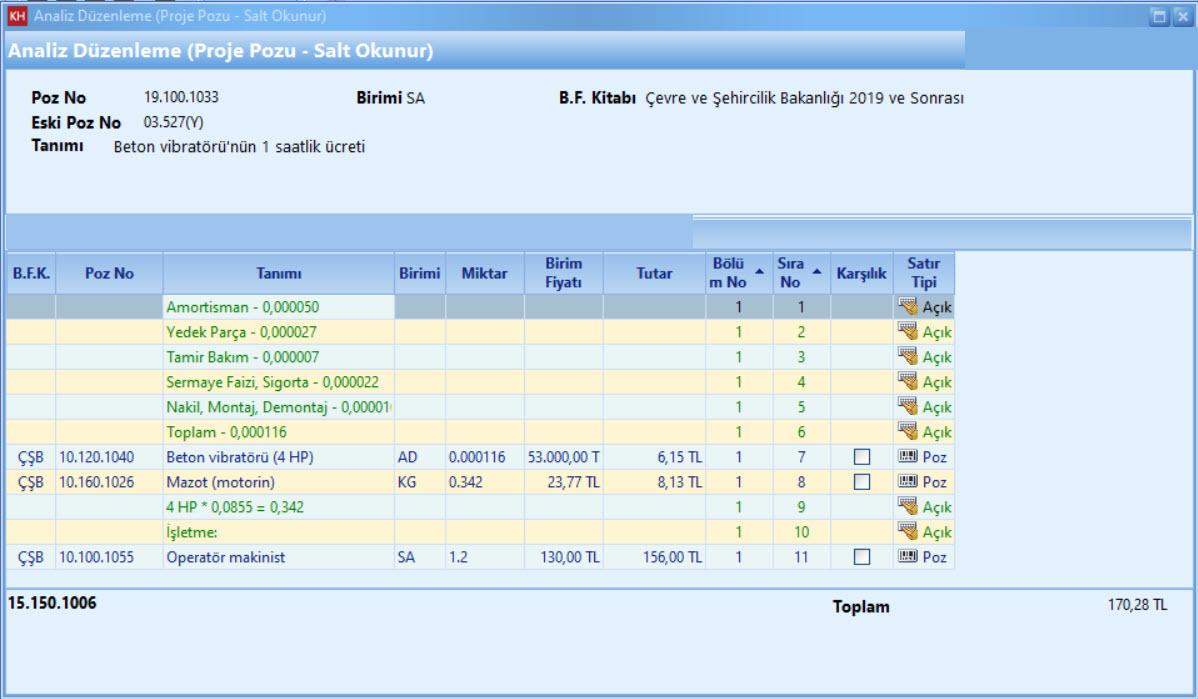Click the Açık icon in the Tamir Bakım row
This screenshot has height=699, width=1198.
point(908,357)
